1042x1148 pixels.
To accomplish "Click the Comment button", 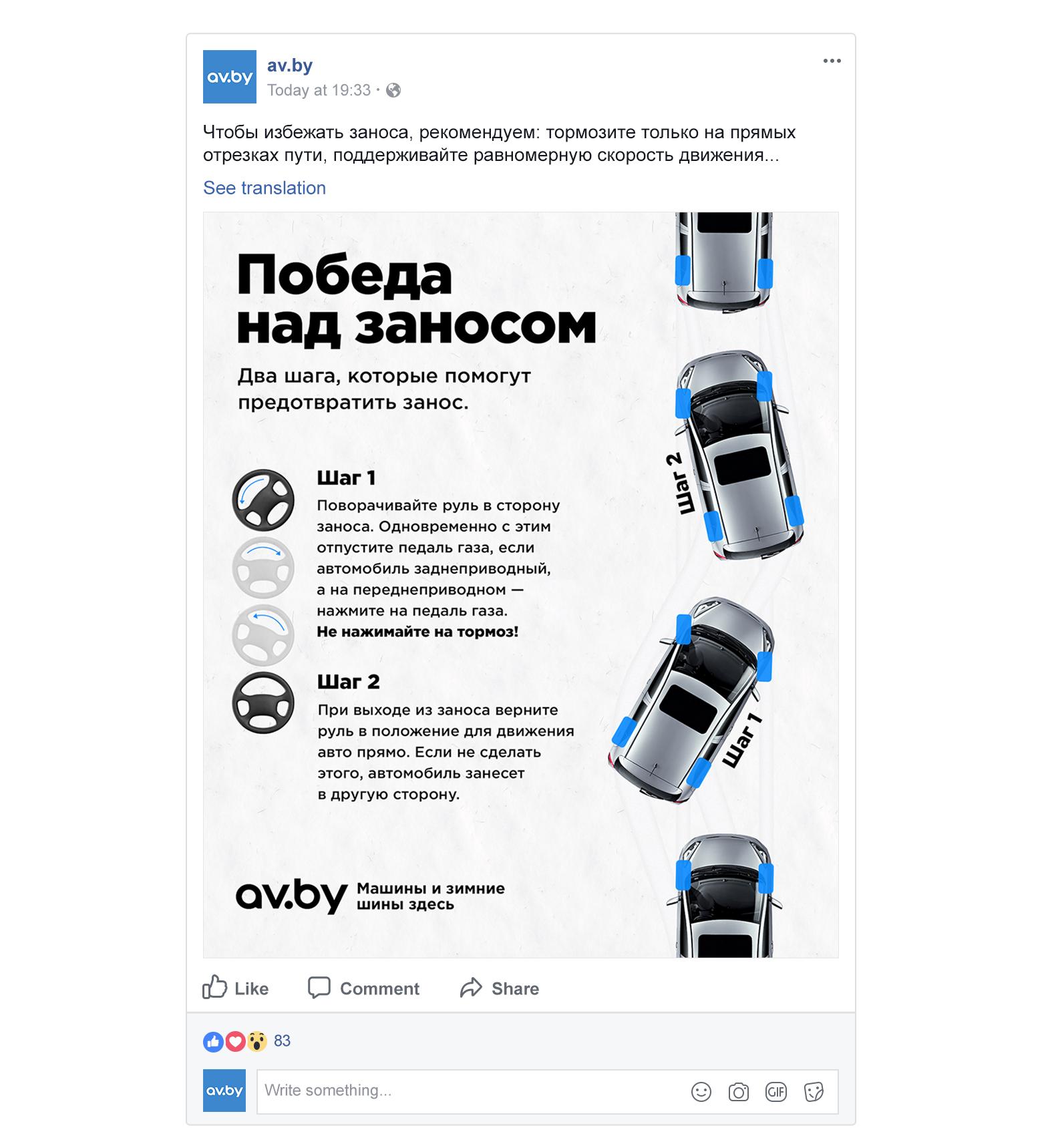I will [364, 988].
